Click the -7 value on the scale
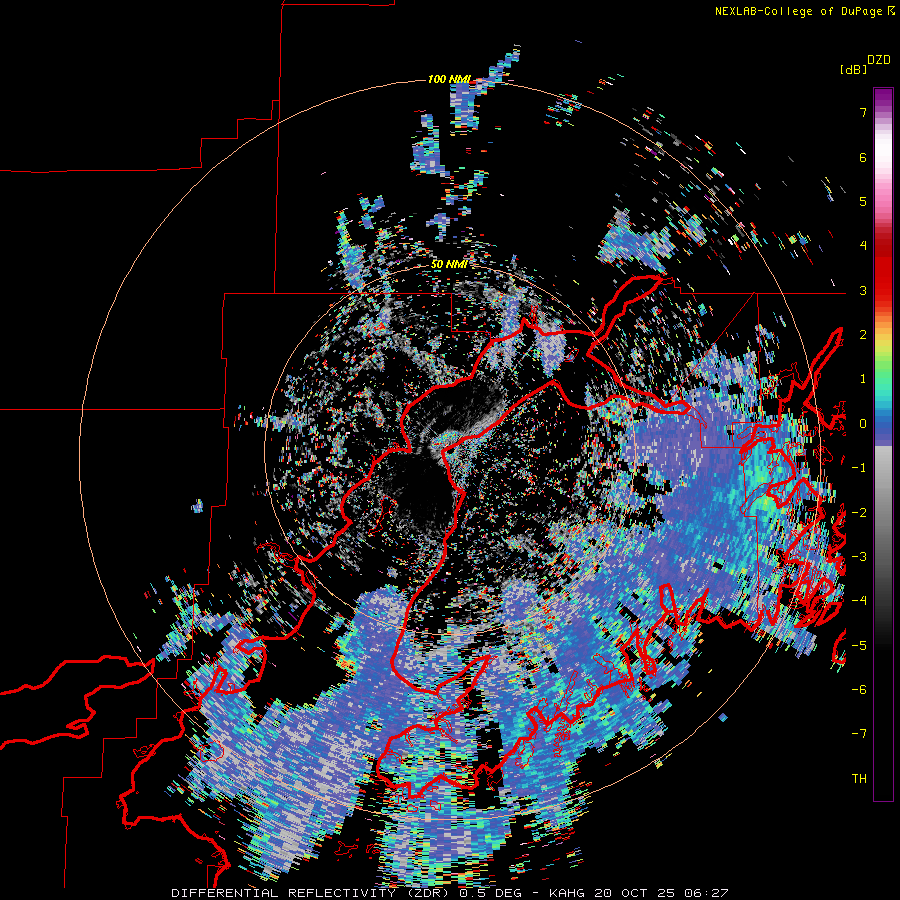Screen dimensions: 900x900 (859, 734)
